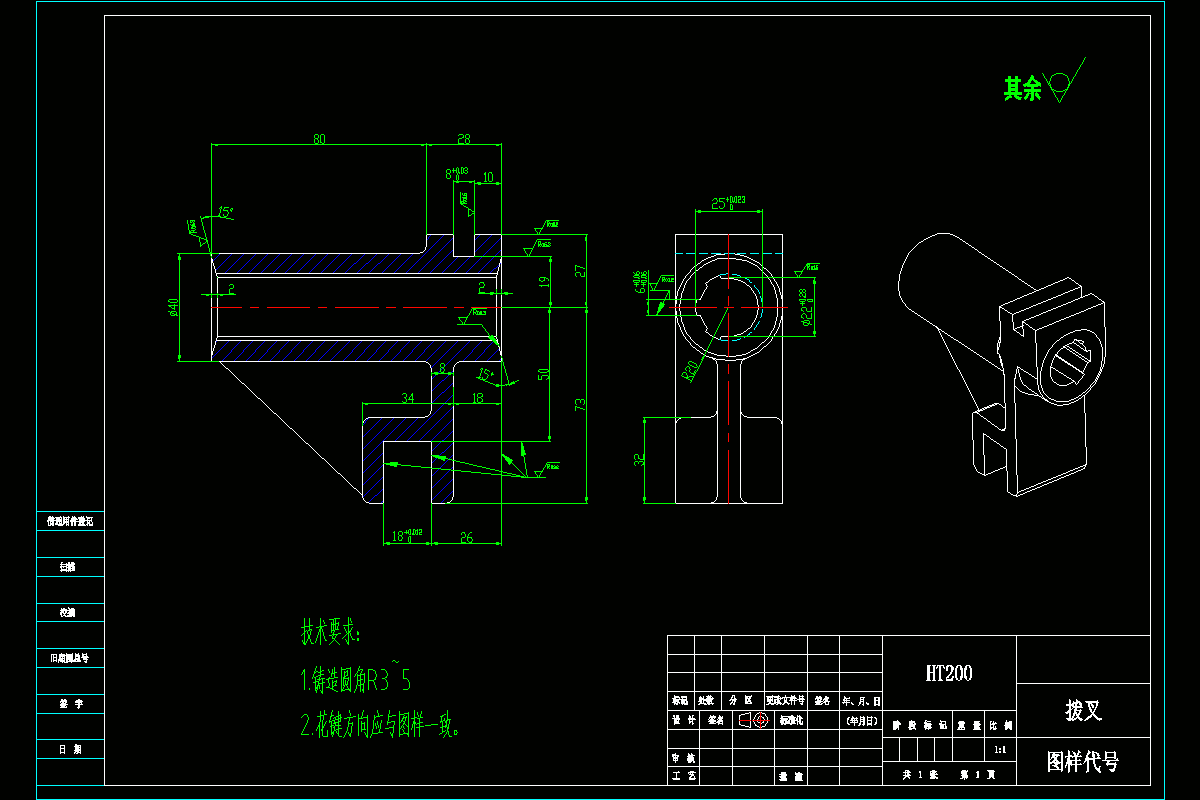Screen dimensions: 1200x800
Task: Click the 18 toleranced slot width dimension
Action: click(407, 537)
